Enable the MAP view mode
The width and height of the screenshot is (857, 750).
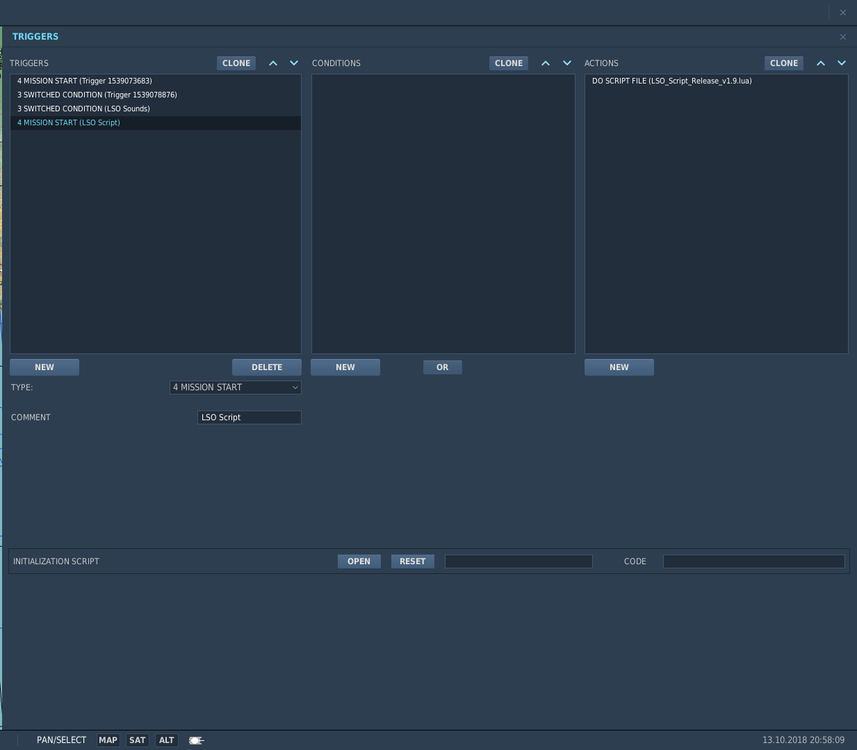click(x=108, y=740)
